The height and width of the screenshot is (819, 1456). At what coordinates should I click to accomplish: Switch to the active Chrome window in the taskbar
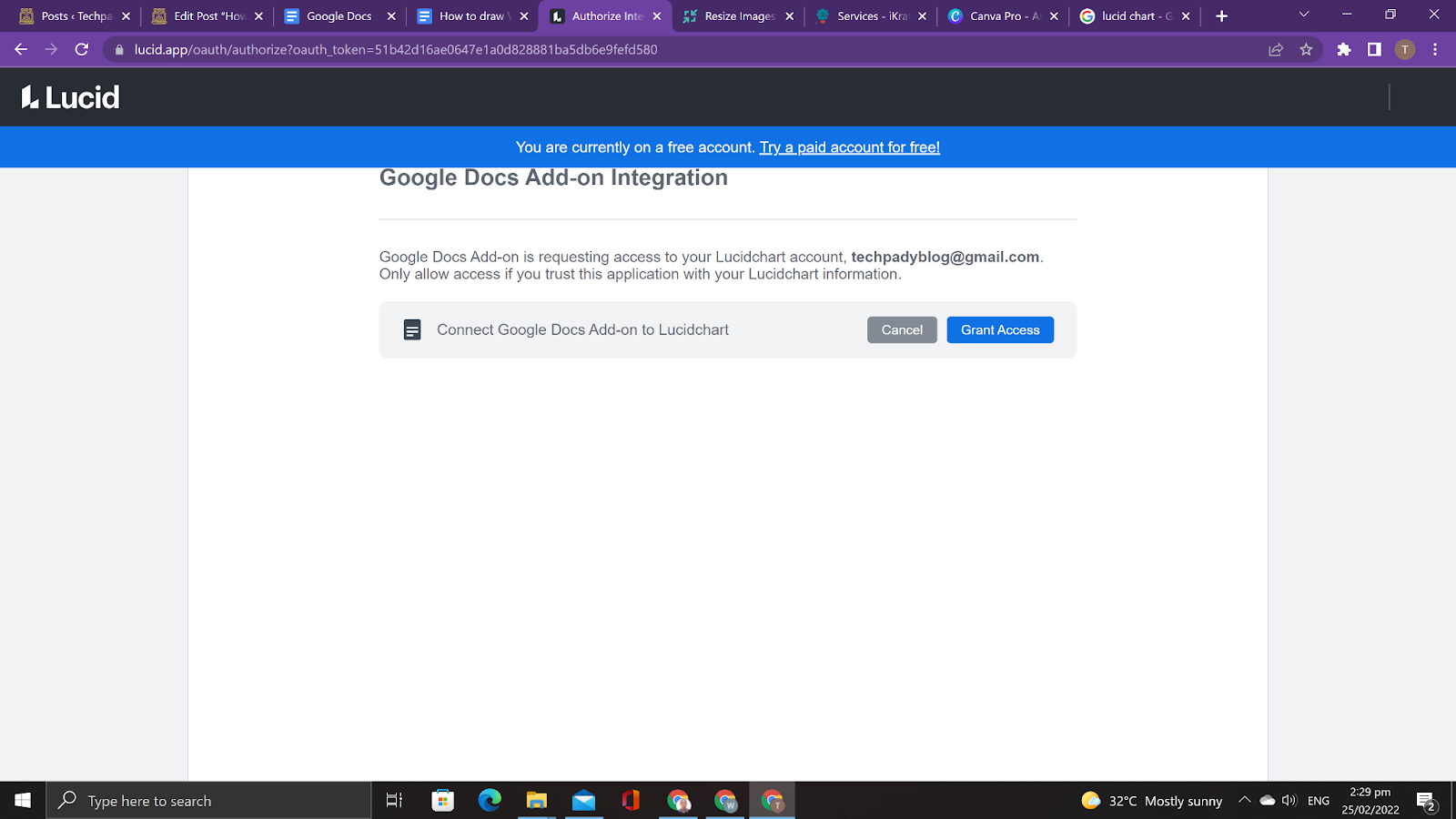point(773,801)
